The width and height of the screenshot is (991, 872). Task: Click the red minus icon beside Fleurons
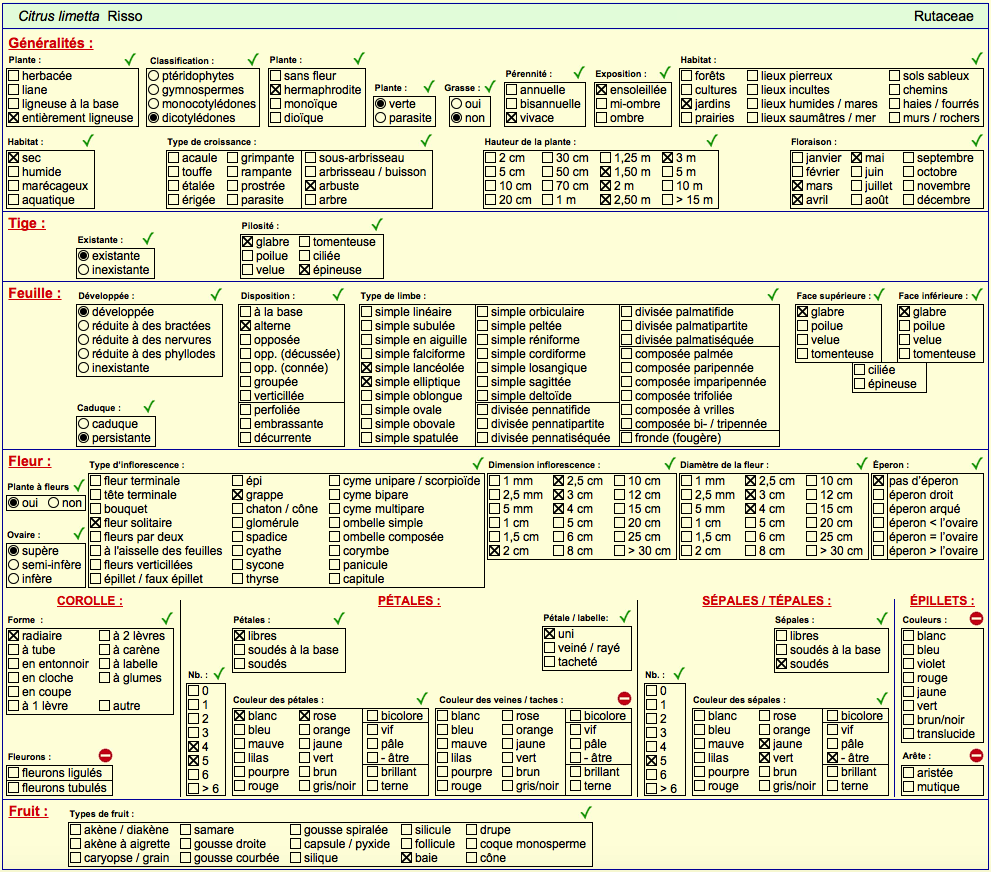106,755
